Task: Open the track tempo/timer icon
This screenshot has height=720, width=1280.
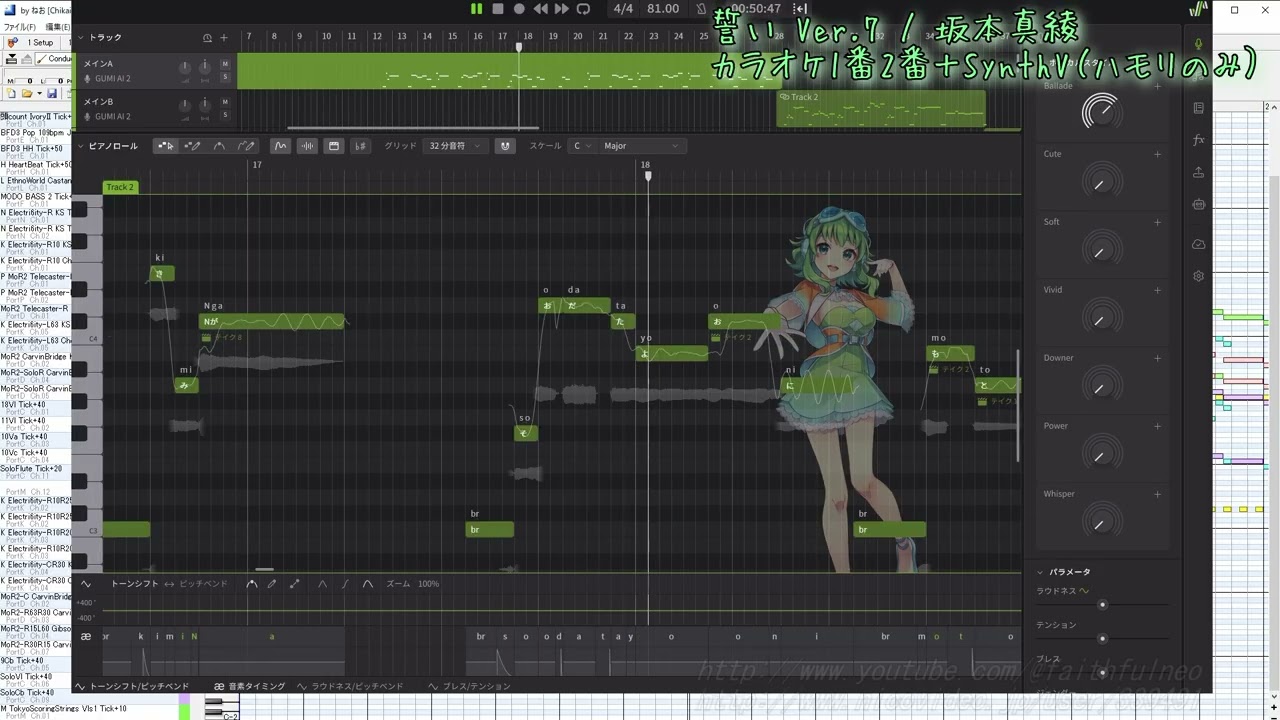Action: [208, 38]
